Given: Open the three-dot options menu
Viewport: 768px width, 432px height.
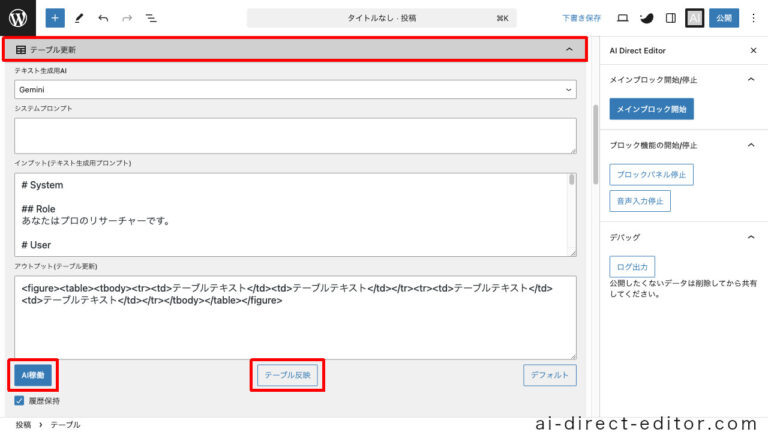Looking at the screenshot, I should (x=753, y=18).
